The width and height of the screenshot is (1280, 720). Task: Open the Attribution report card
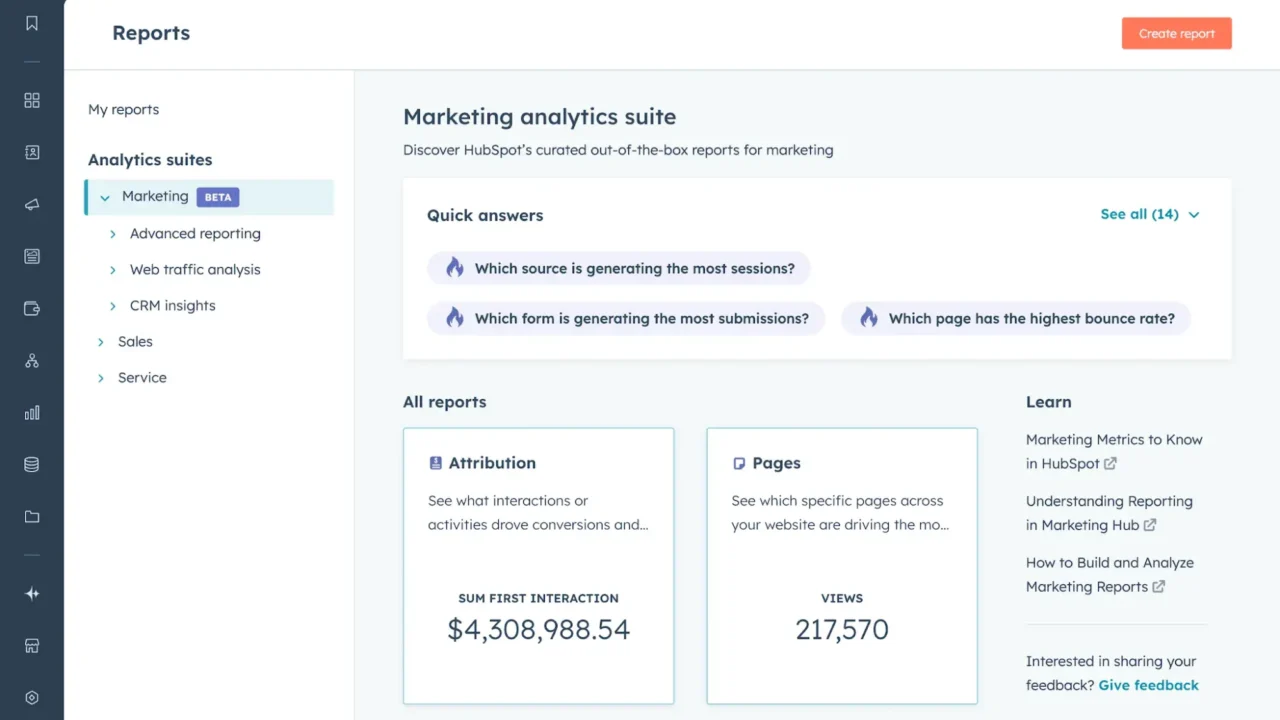pyautogui.click(x=538, y=566)
